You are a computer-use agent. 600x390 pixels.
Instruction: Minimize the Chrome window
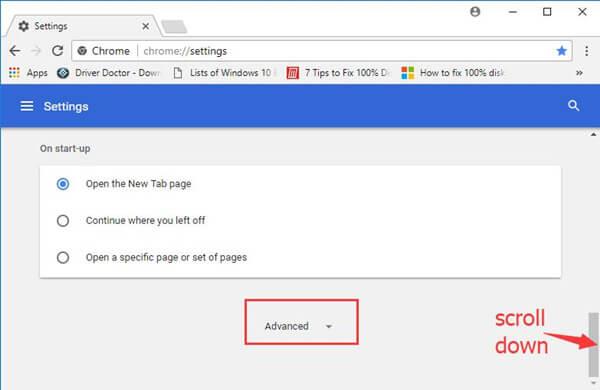[512, 12]
